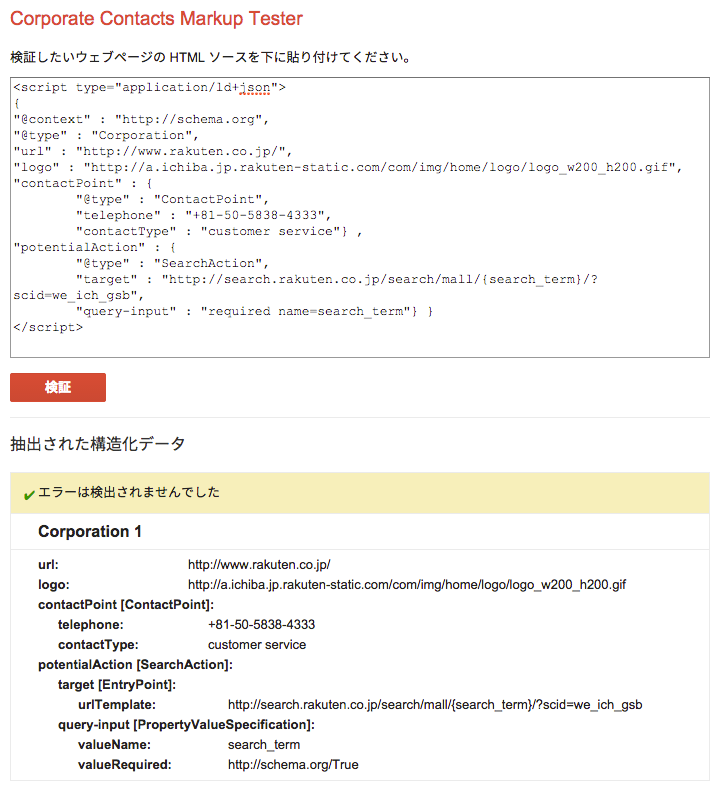
Task: Click the green checkmark success icon
Action: [29, 494]
